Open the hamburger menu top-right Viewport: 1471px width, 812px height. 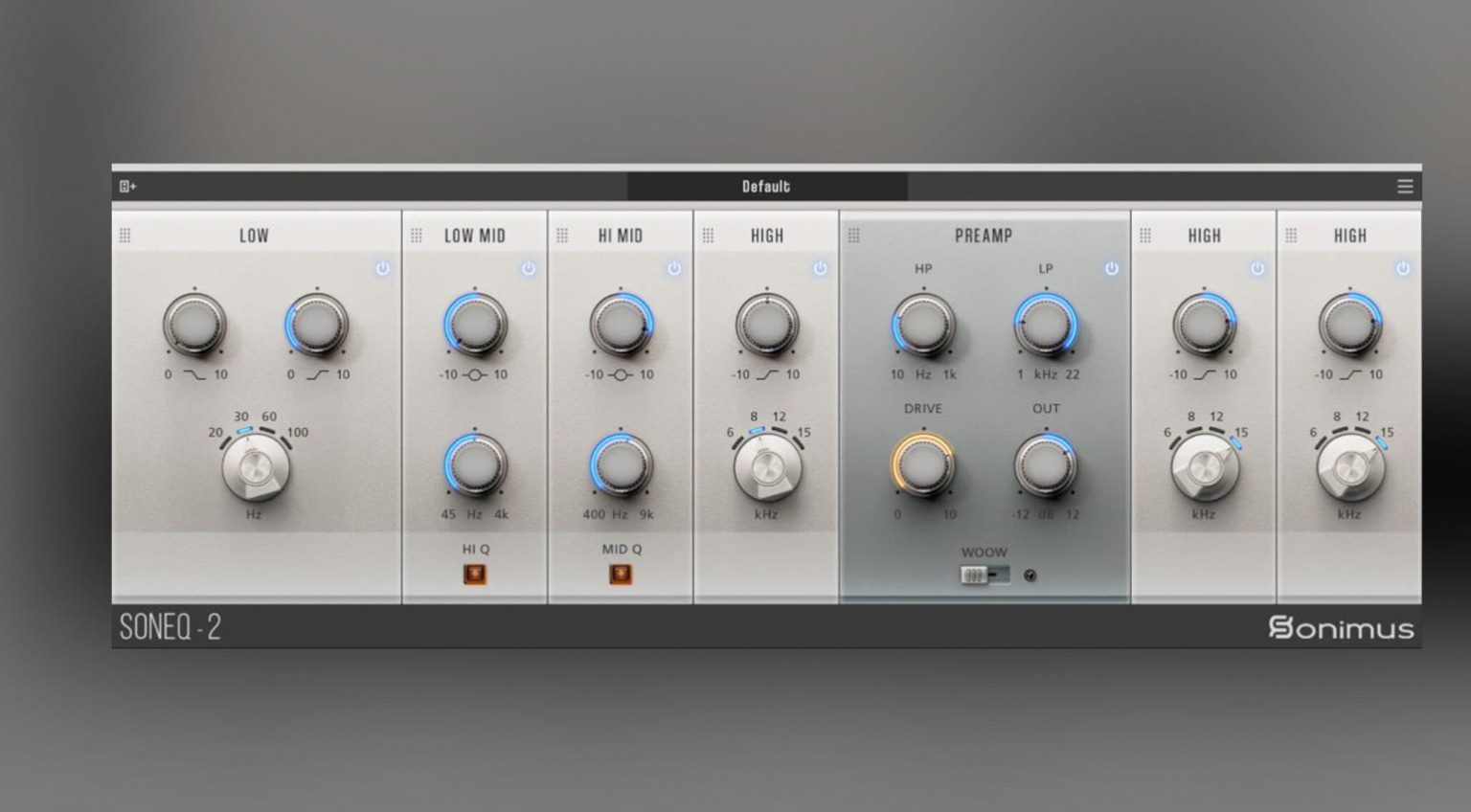tap(1405, 186)
